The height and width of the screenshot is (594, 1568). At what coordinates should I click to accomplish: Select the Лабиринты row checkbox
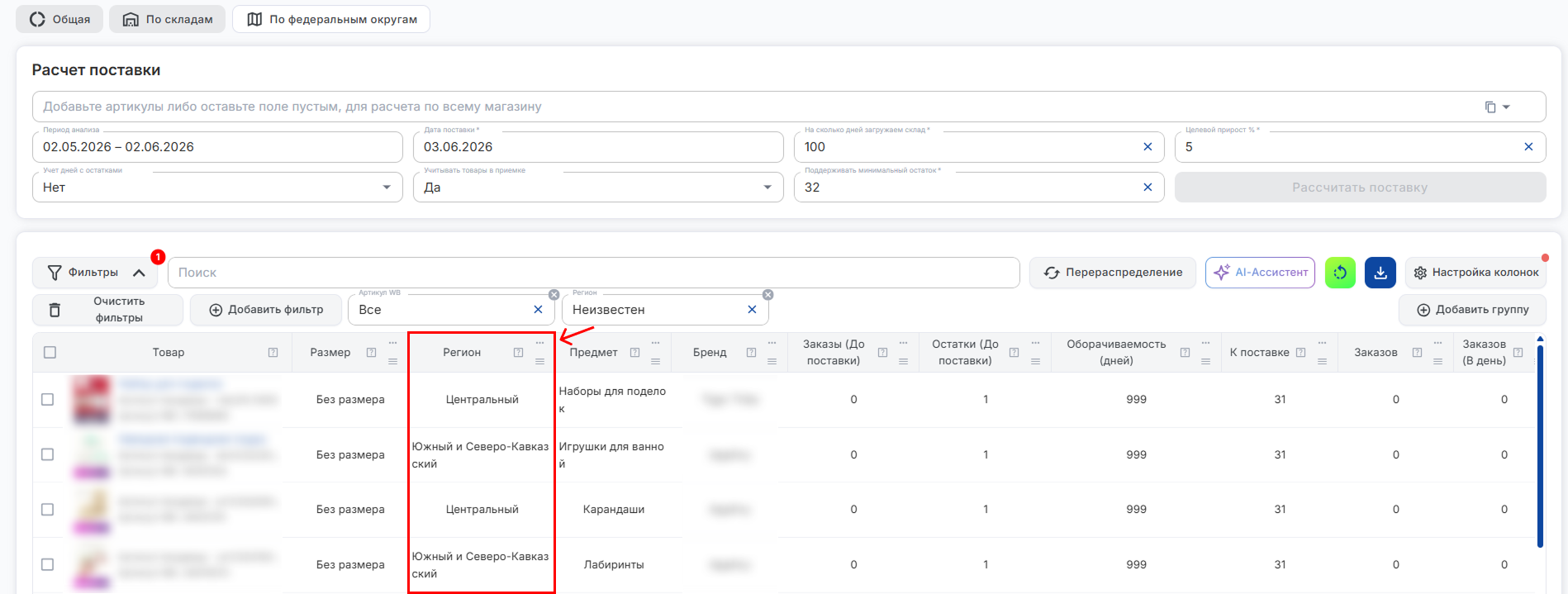click(48, 565)
